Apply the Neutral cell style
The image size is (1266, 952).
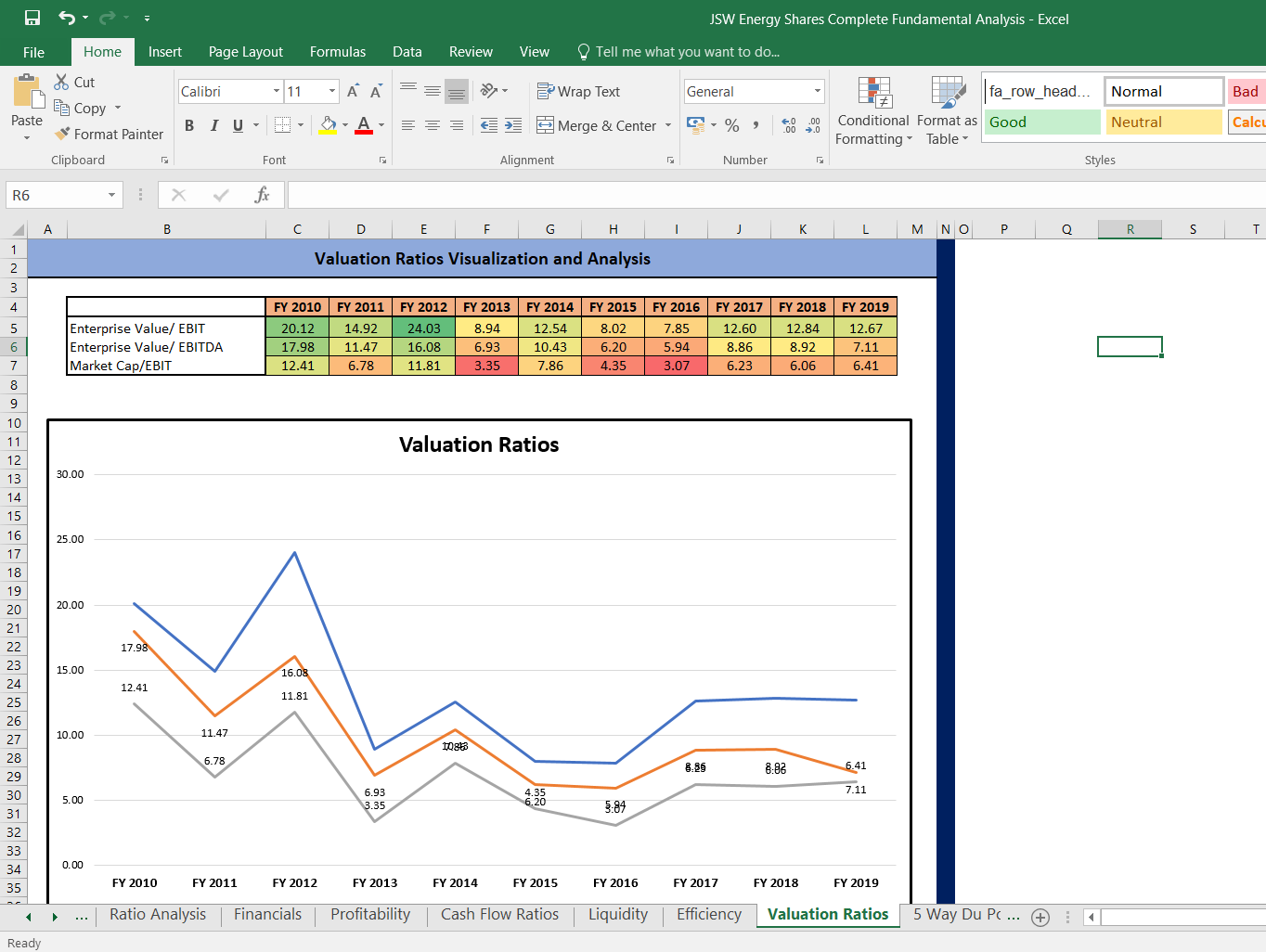coord(1164,122)
